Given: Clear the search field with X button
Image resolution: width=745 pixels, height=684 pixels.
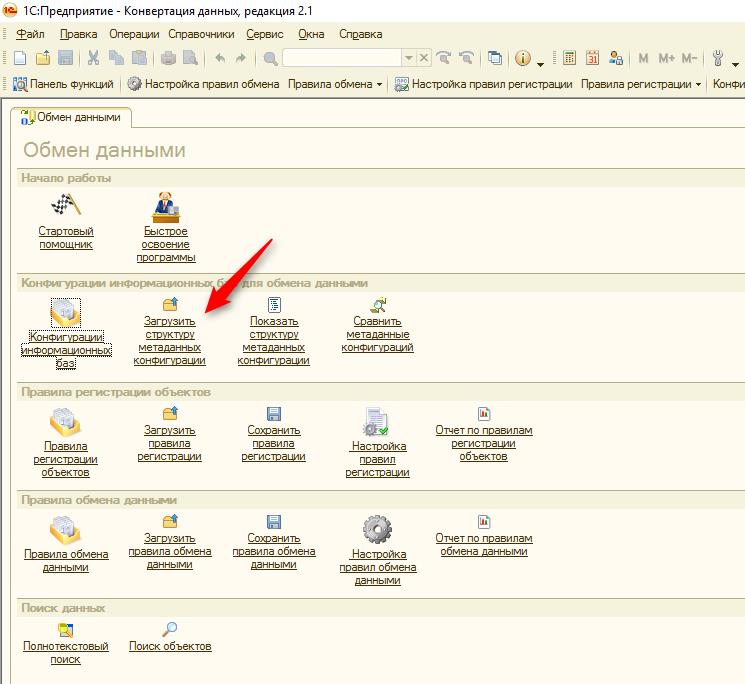Looking at the screenshot, I should pos(424,58).
